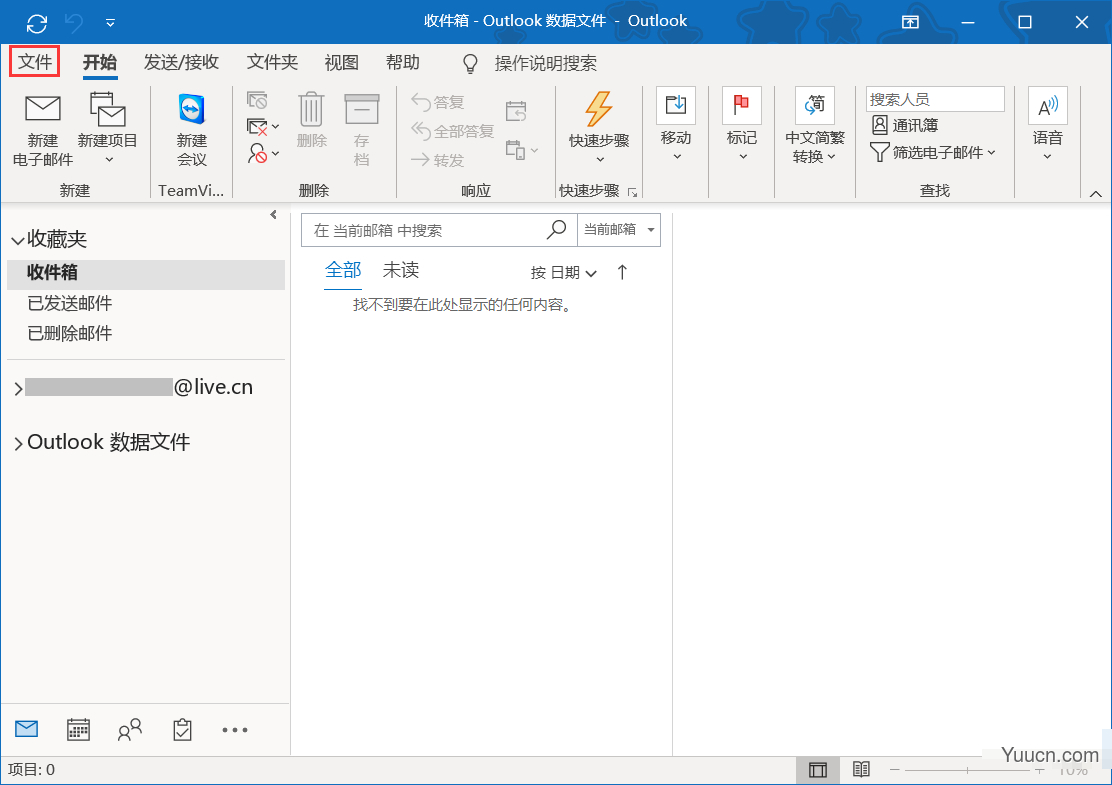Click the reply-with-meeting calendar icon

516,111
